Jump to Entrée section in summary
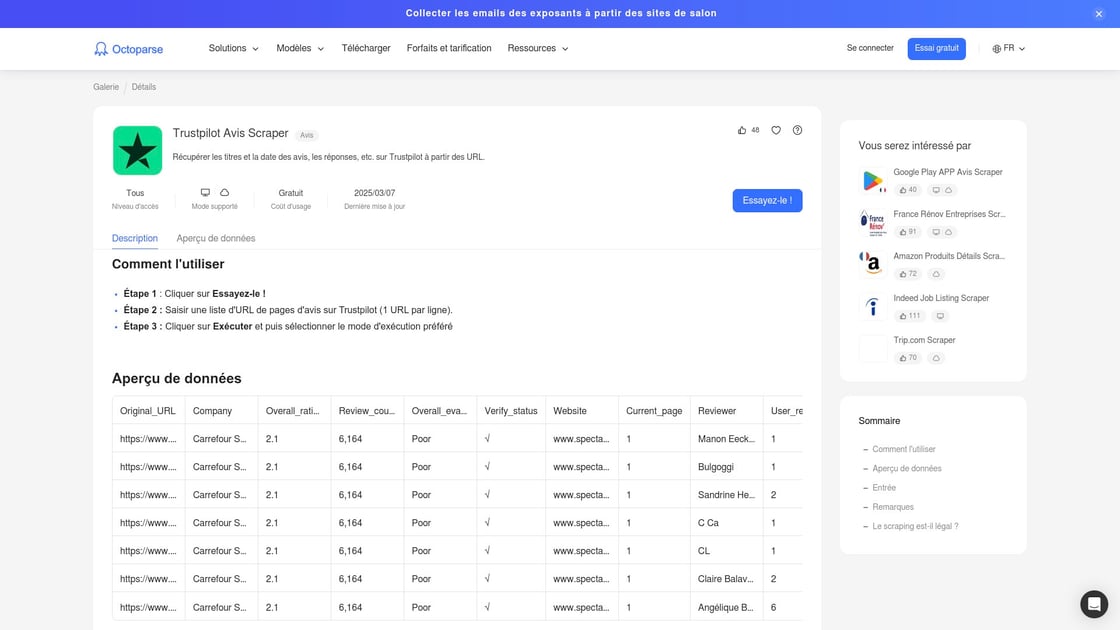Screen dimensions: 1120x630 pyautogui.click(x=884, y=488)
